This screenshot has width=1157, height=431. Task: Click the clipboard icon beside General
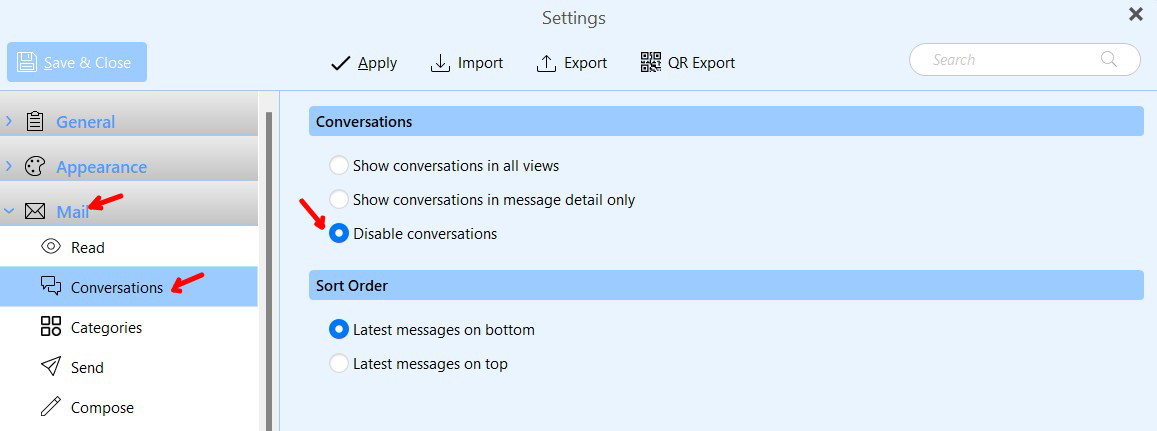[x=35, y=122]
